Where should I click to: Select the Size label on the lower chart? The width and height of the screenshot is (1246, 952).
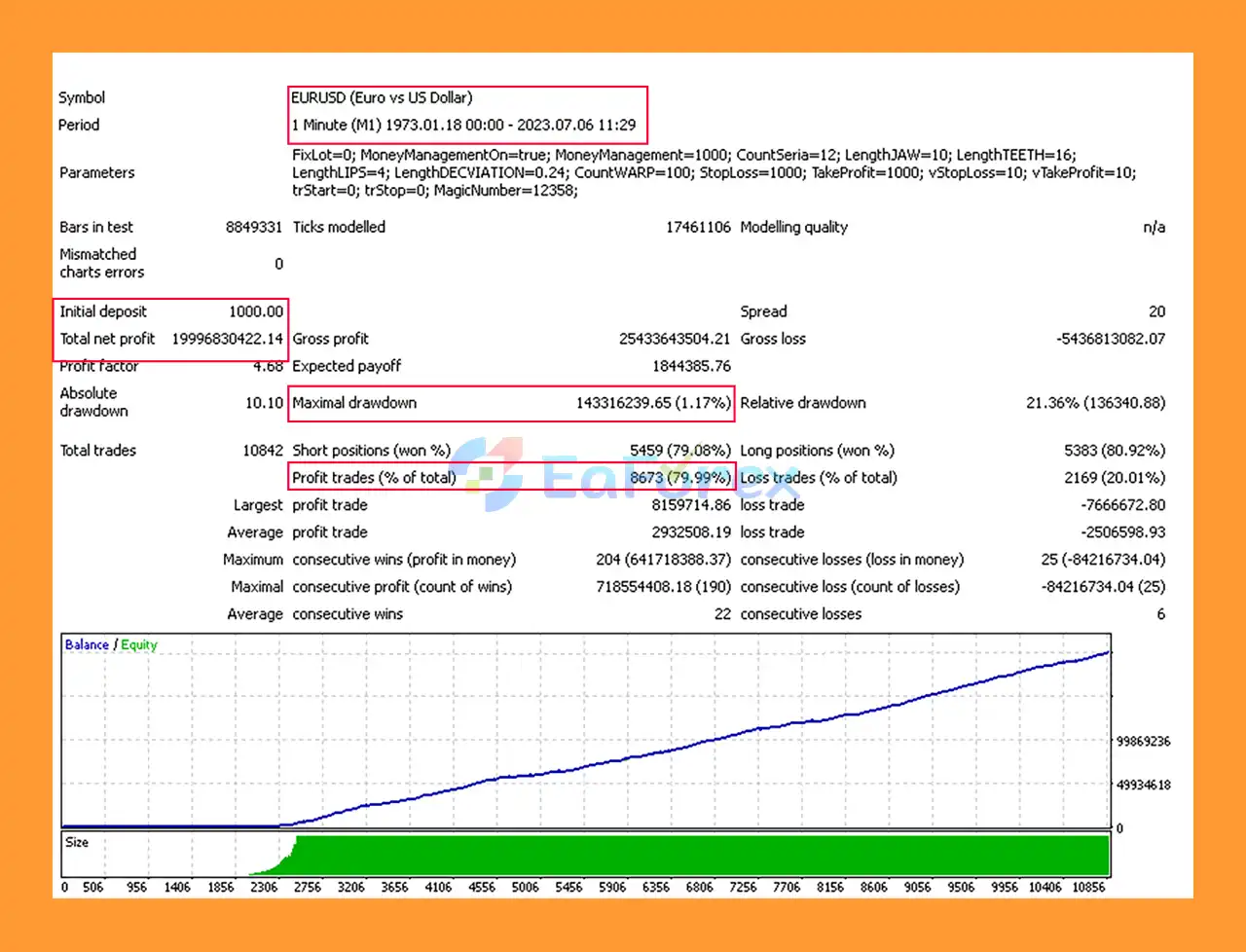[76, 842]
